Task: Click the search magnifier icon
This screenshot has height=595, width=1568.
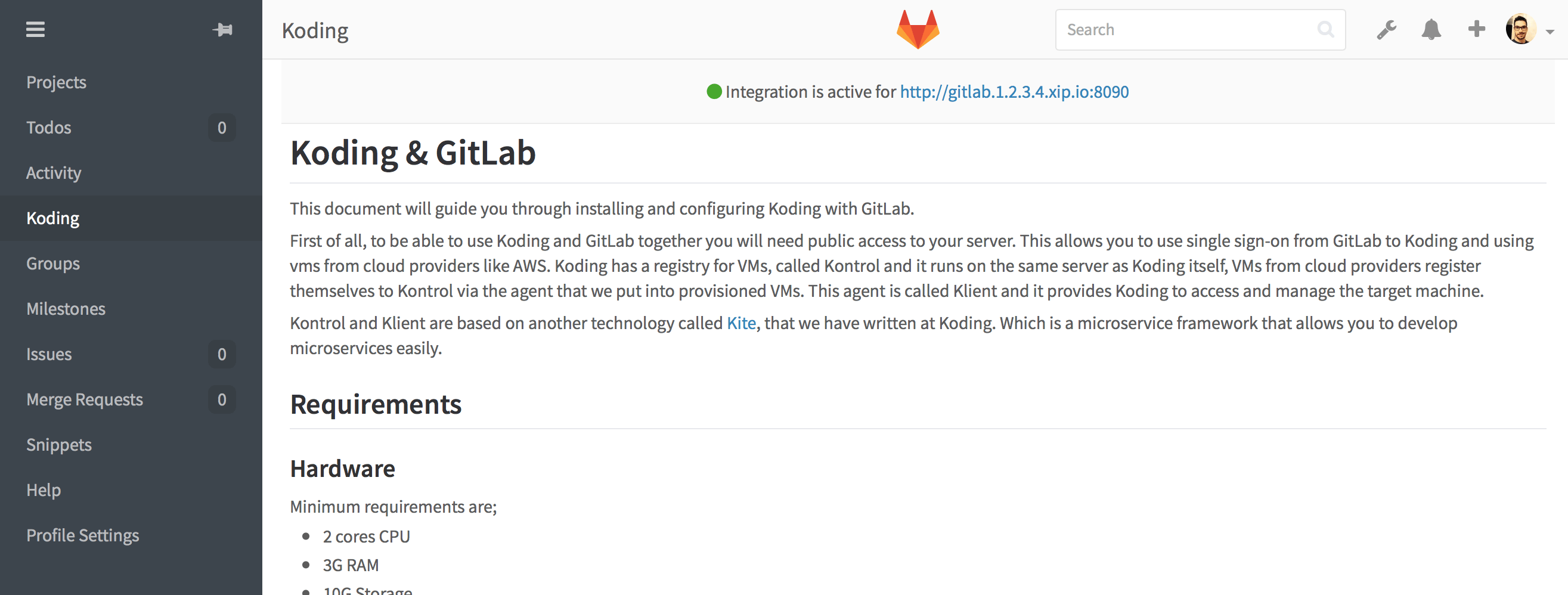Action: (1325, 29)
